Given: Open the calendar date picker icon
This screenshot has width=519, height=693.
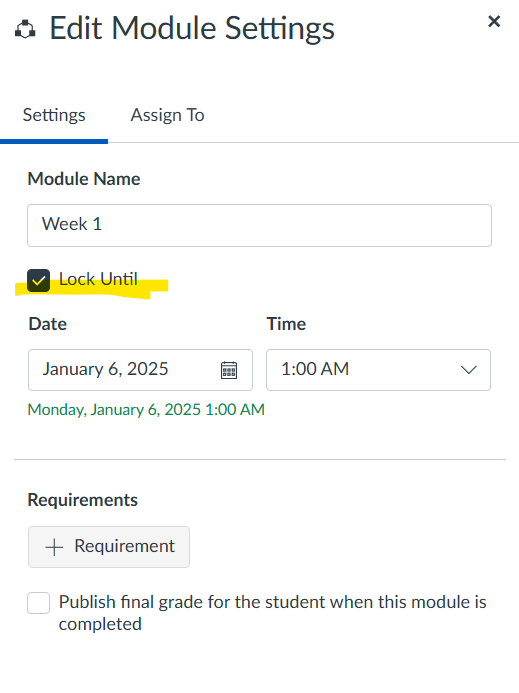Looking at the screenshot, I should [229, 370].
